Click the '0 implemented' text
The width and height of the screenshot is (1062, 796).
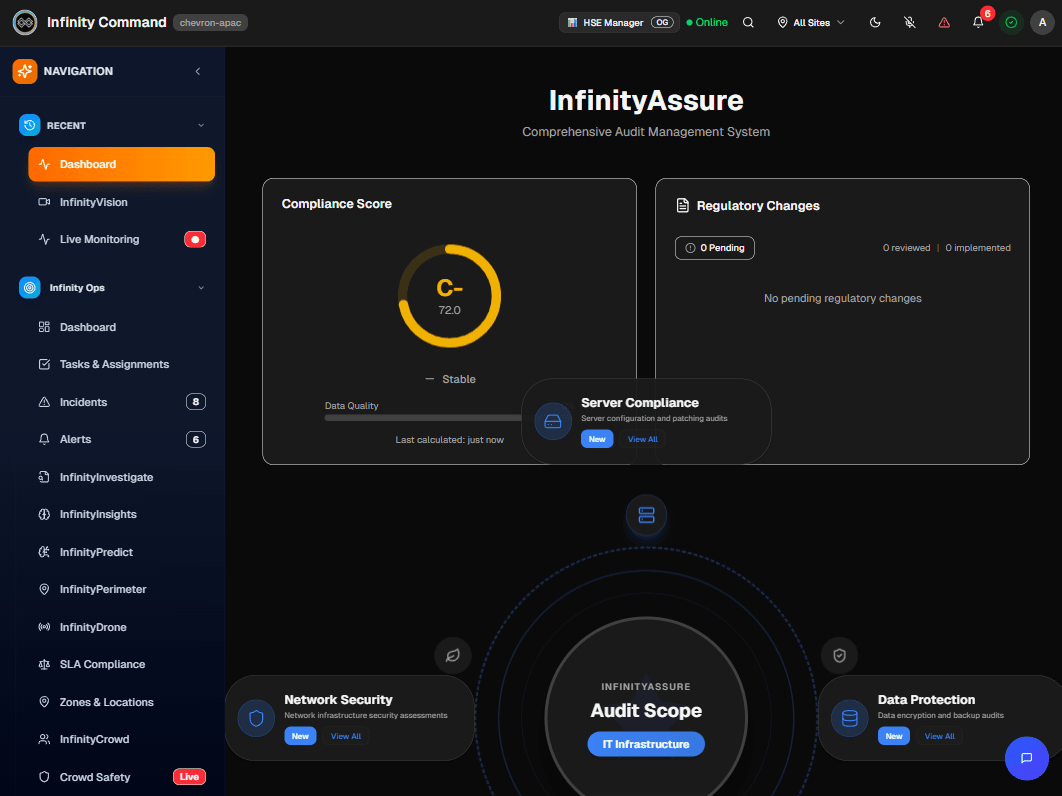[x=978, y=248]
